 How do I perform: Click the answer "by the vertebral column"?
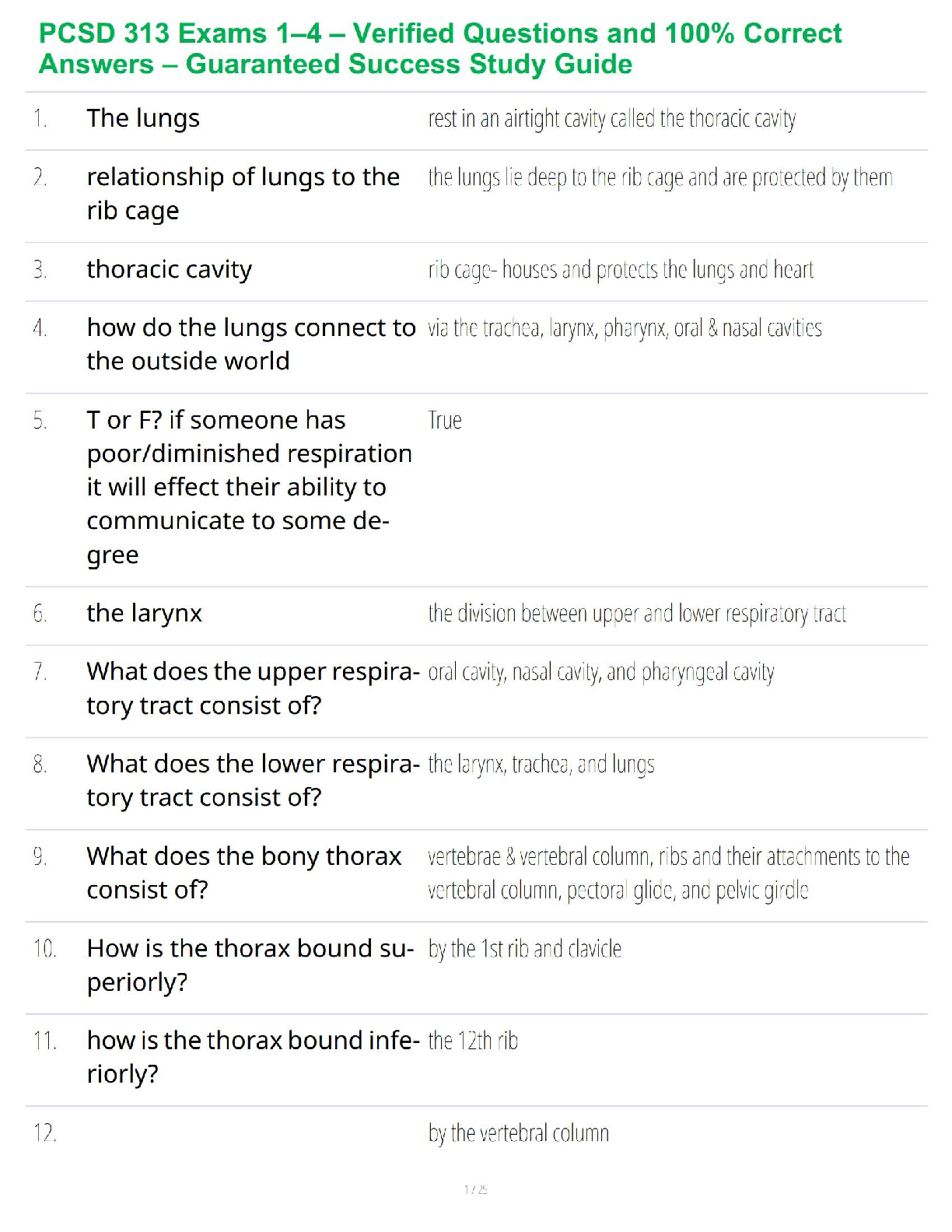point(518,1133)
